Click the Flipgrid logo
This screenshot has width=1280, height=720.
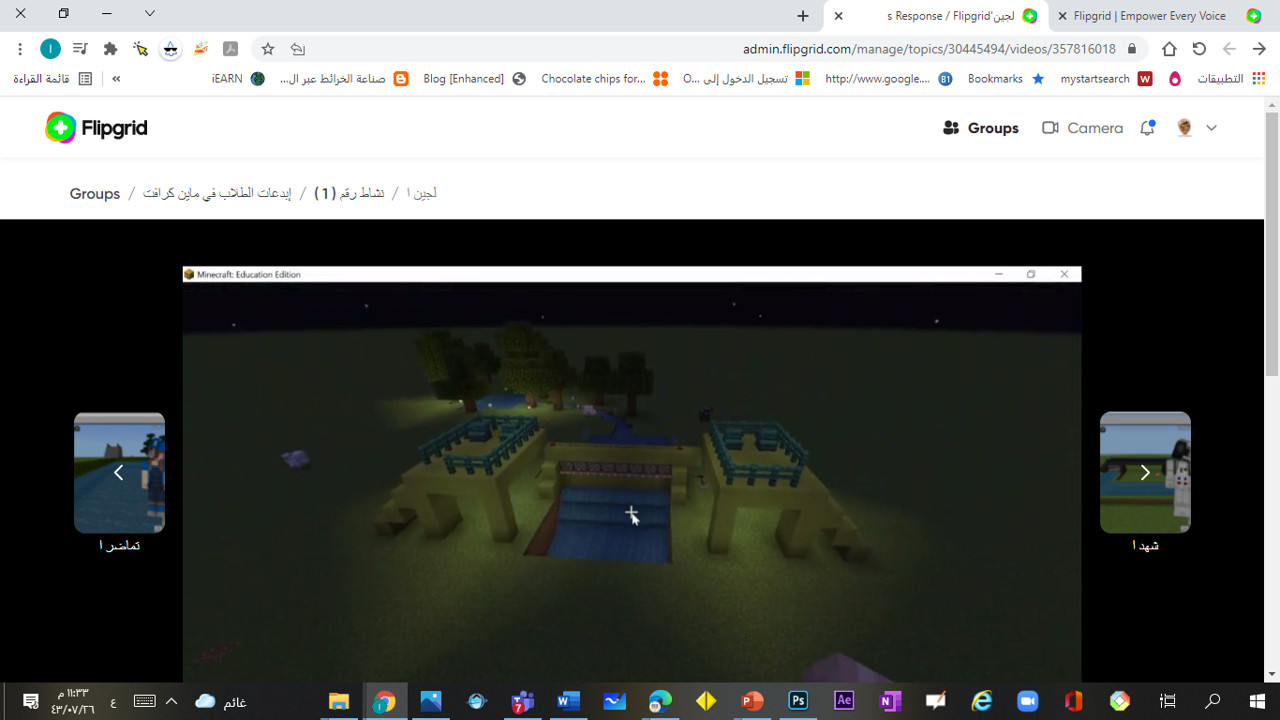96,128
